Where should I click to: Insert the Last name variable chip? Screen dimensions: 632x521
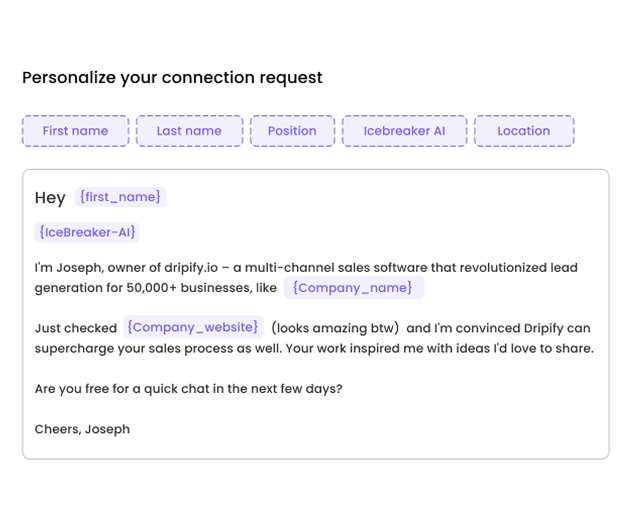pos(189,131)
